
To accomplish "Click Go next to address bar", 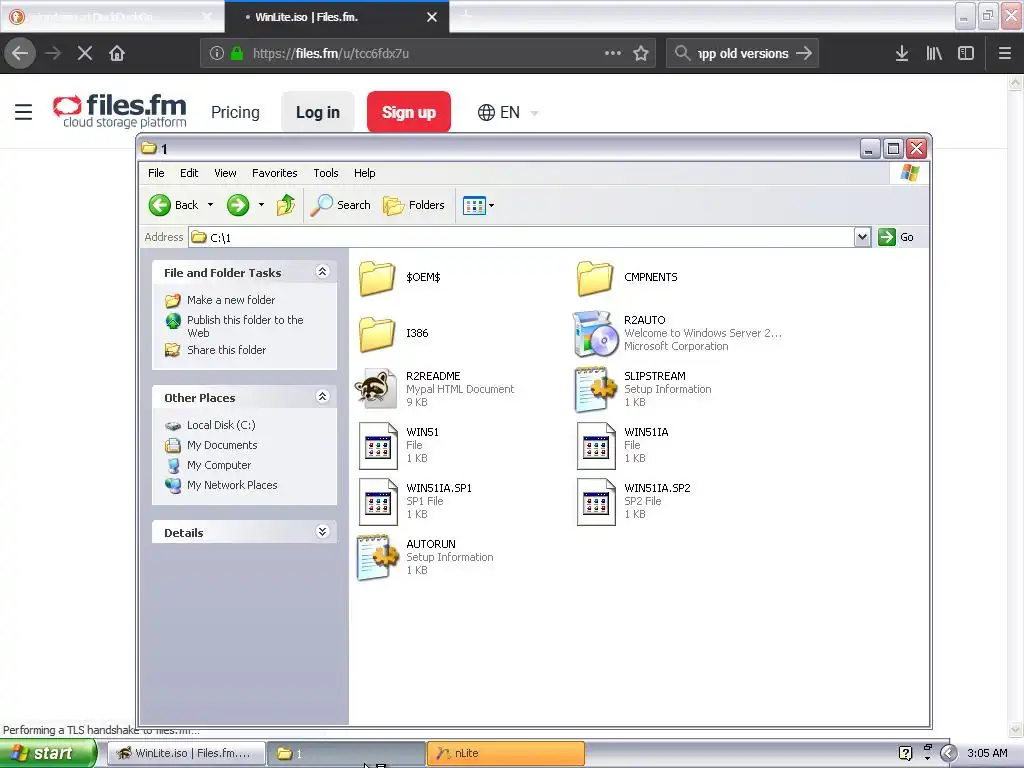I will 896,237.
